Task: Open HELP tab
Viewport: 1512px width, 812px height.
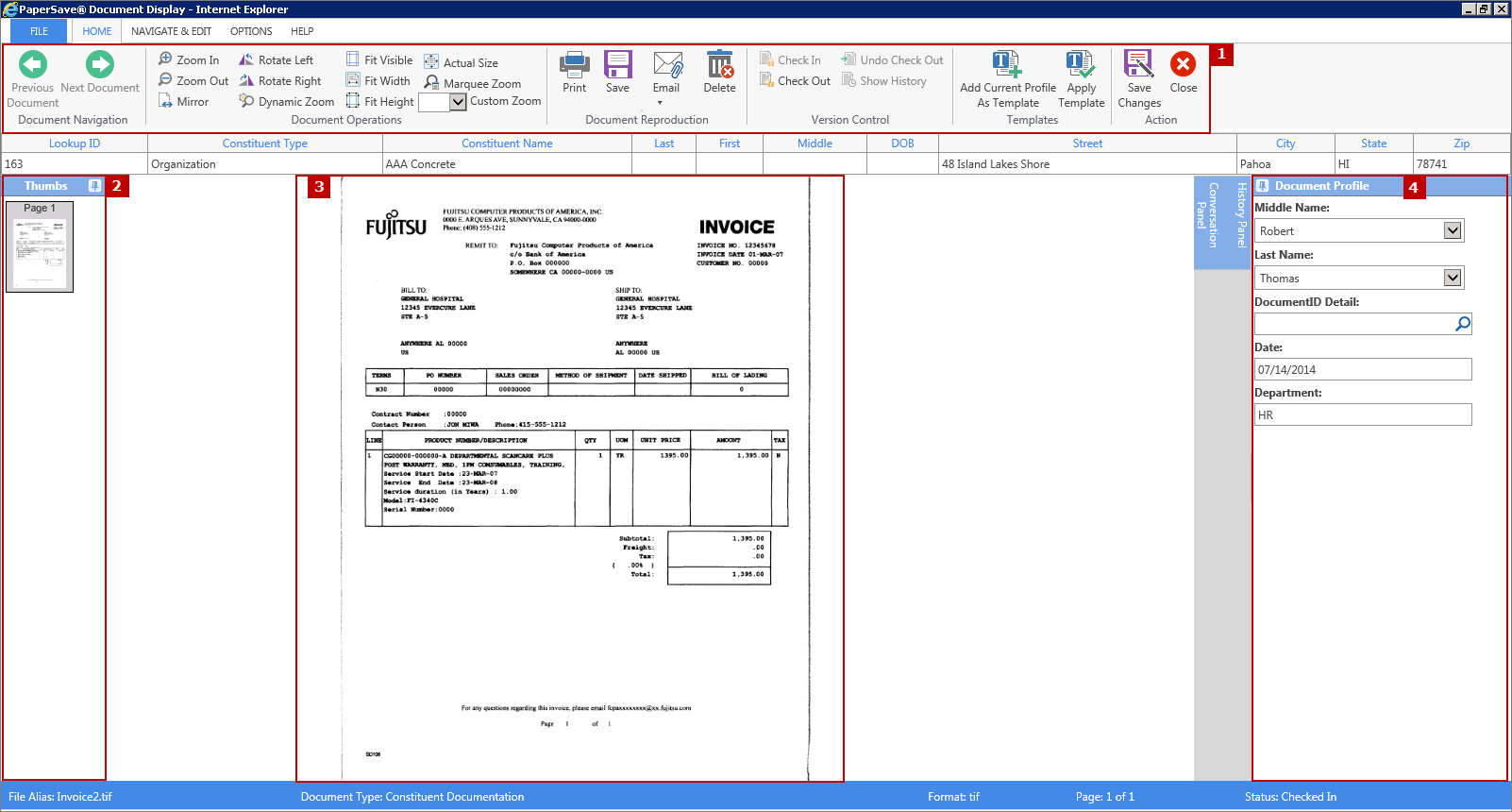Action: tap(302, 31)
